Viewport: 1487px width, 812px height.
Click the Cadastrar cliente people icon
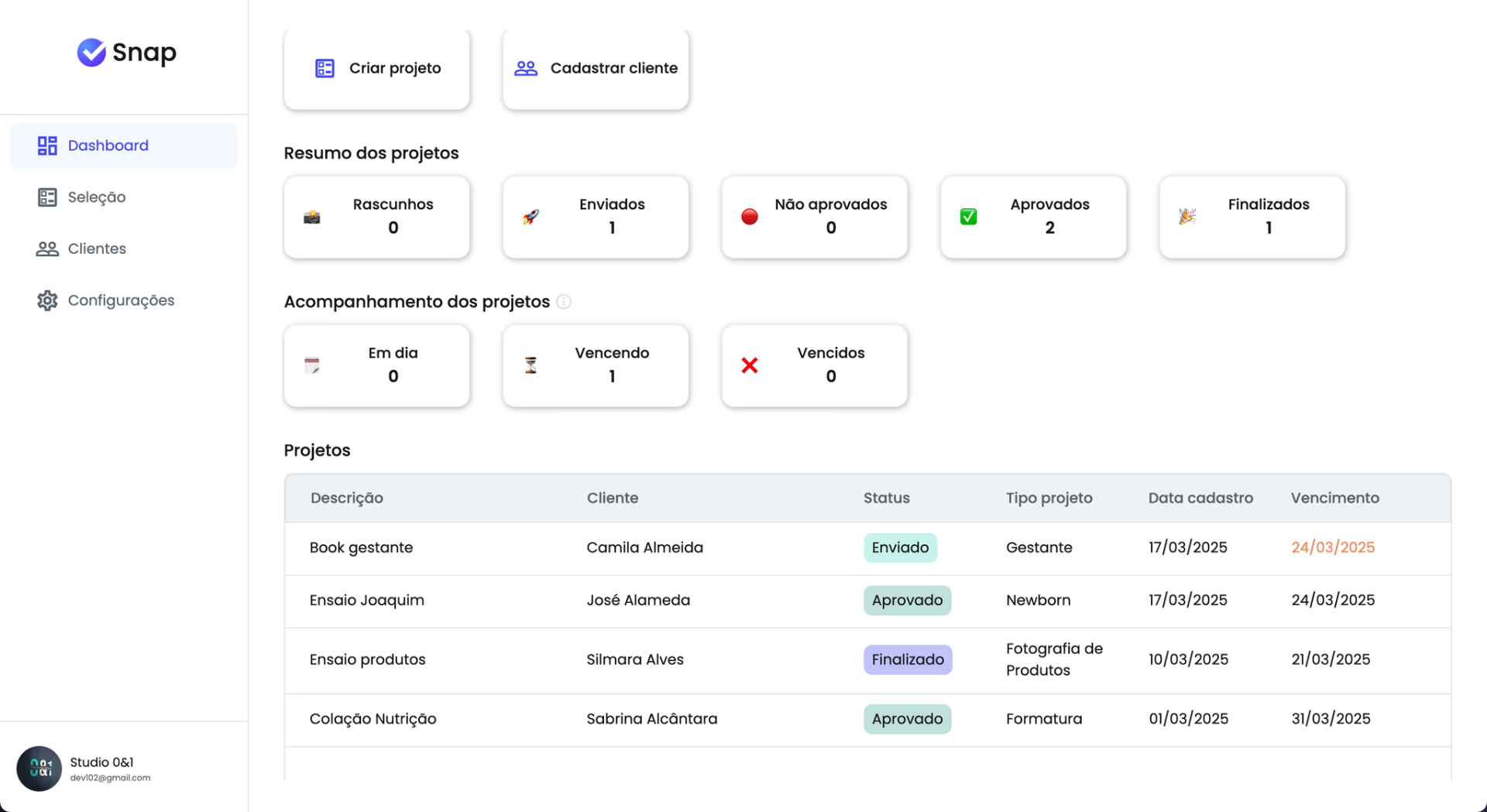coord(526,68)
